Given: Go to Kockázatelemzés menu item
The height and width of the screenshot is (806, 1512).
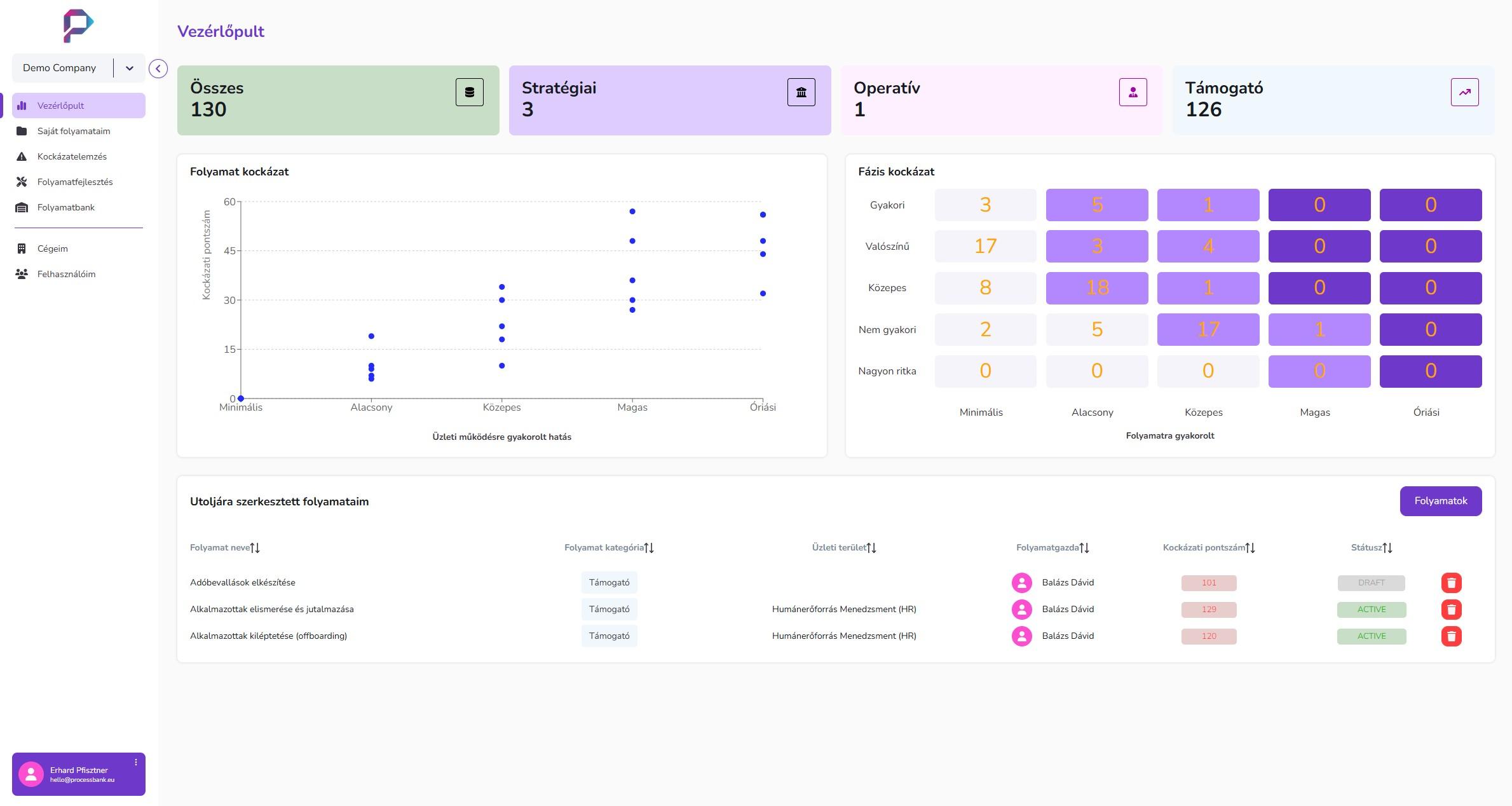Looking at the screenshot, I should click(72, 156).
